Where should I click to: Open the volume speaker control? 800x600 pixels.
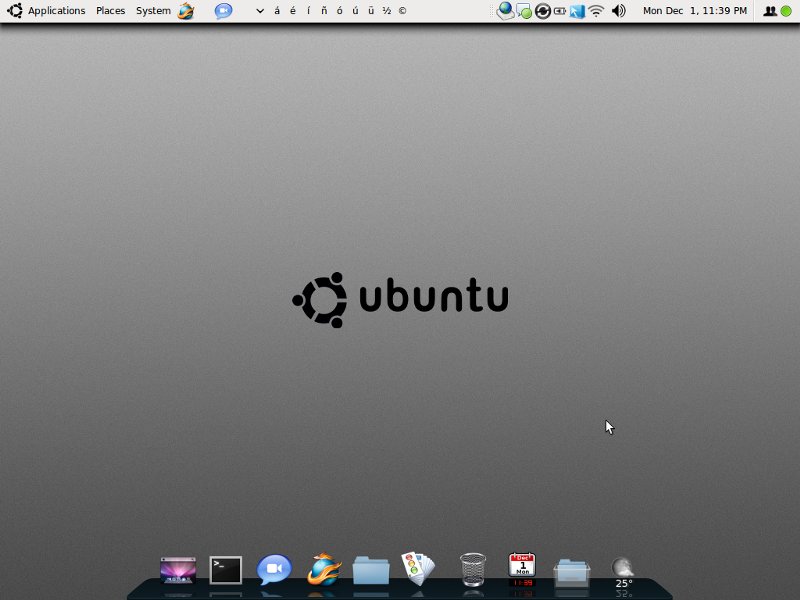point(618,11)
